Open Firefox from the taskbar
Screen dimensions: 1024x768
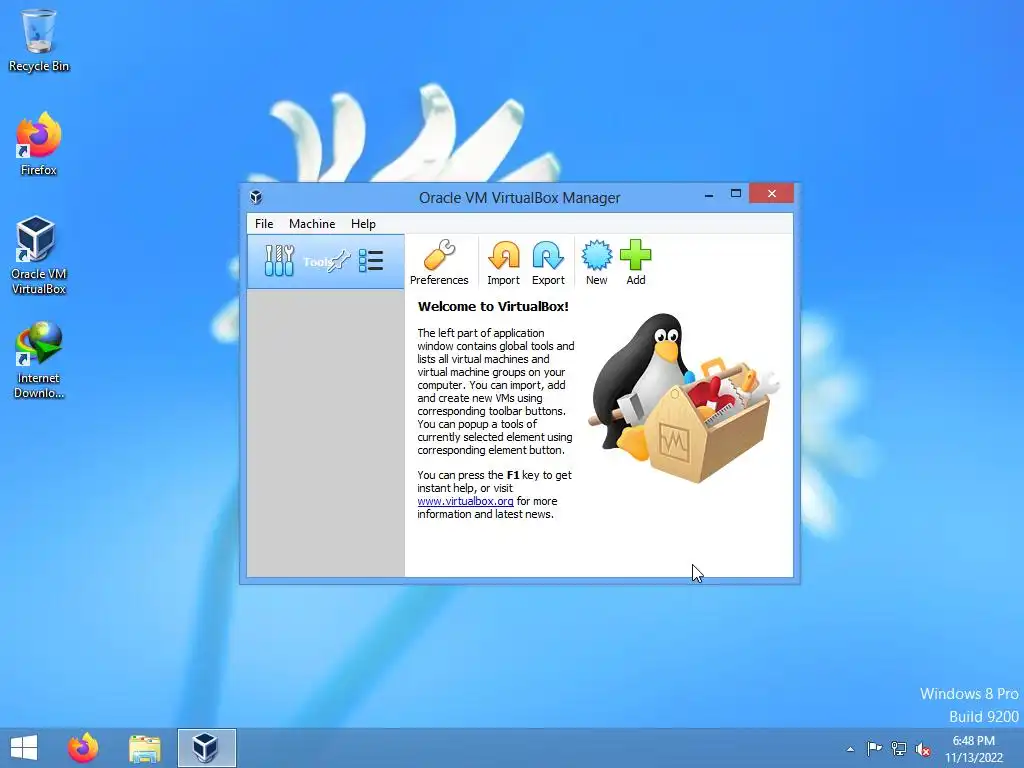coord(83,748)
